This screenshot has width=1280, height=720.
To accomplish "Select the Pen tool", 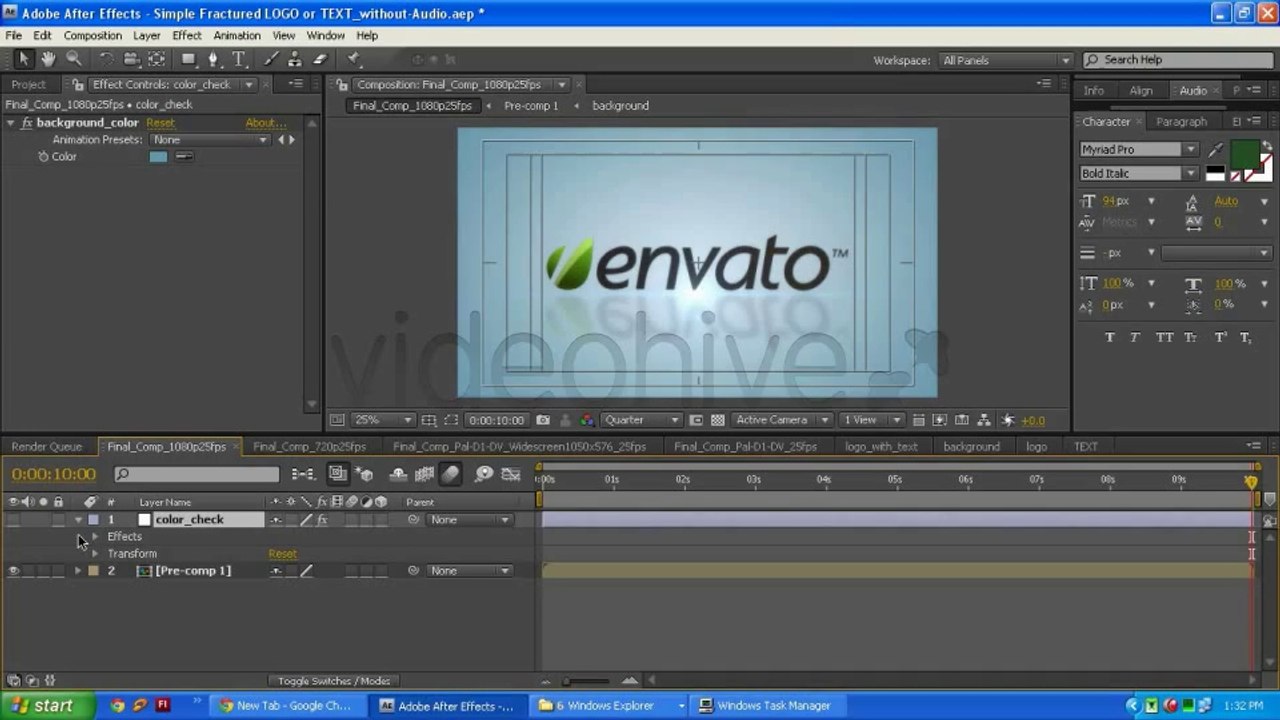I will (213, 60).
